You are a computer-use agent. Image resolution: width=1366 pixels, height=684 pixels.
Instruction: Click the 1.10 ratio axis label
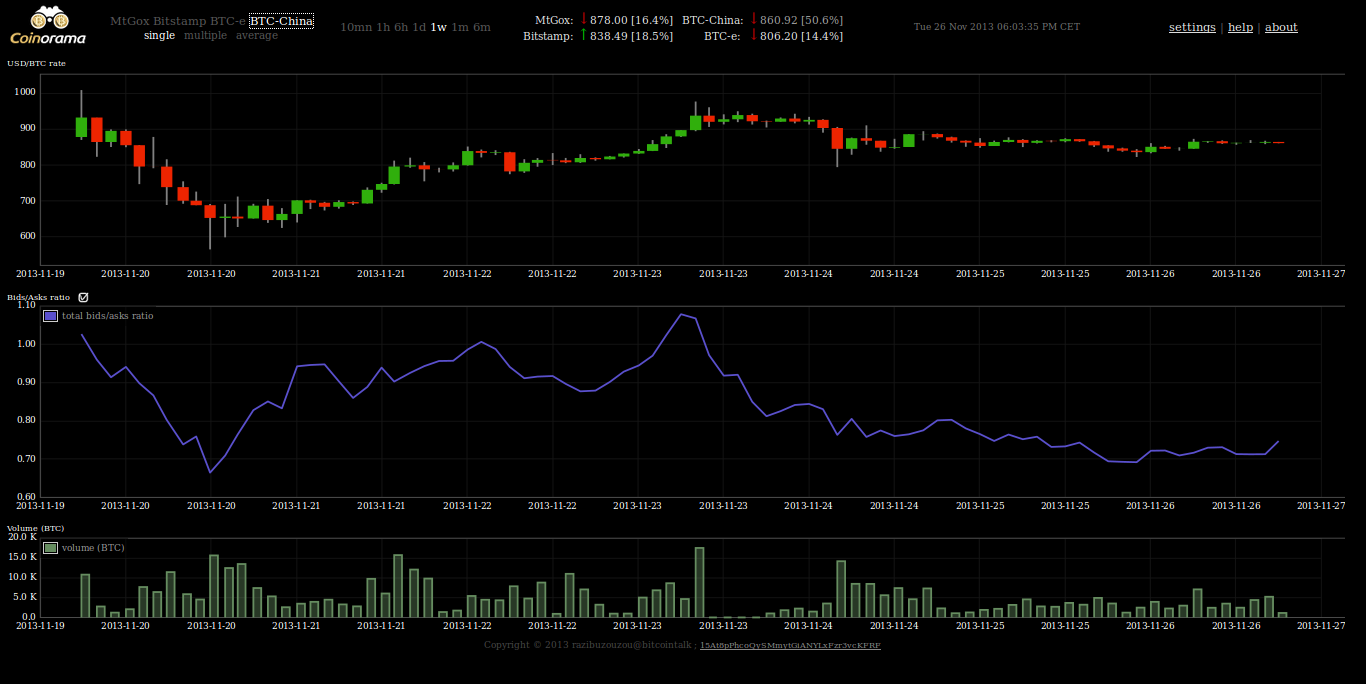tap(27, 305)
